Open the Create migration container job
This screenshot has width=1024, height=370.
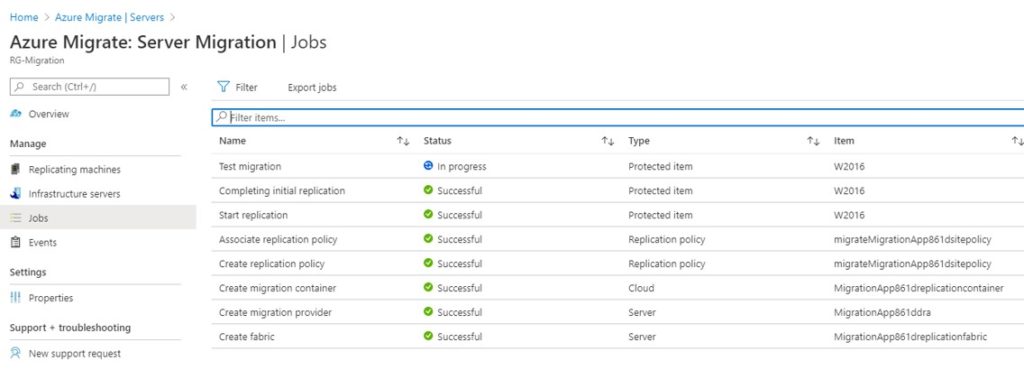coord(278,288)
